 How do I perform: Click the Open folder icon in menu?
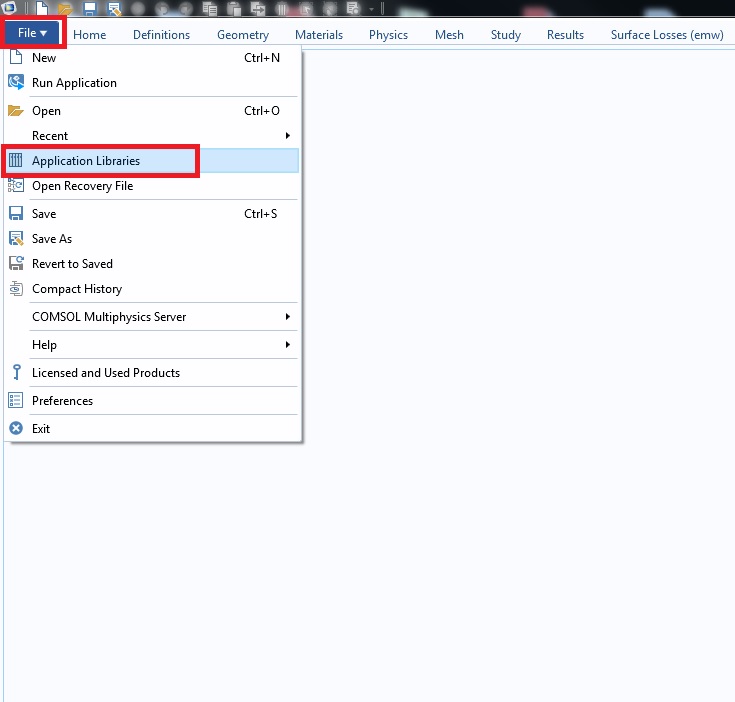point(16,111)
